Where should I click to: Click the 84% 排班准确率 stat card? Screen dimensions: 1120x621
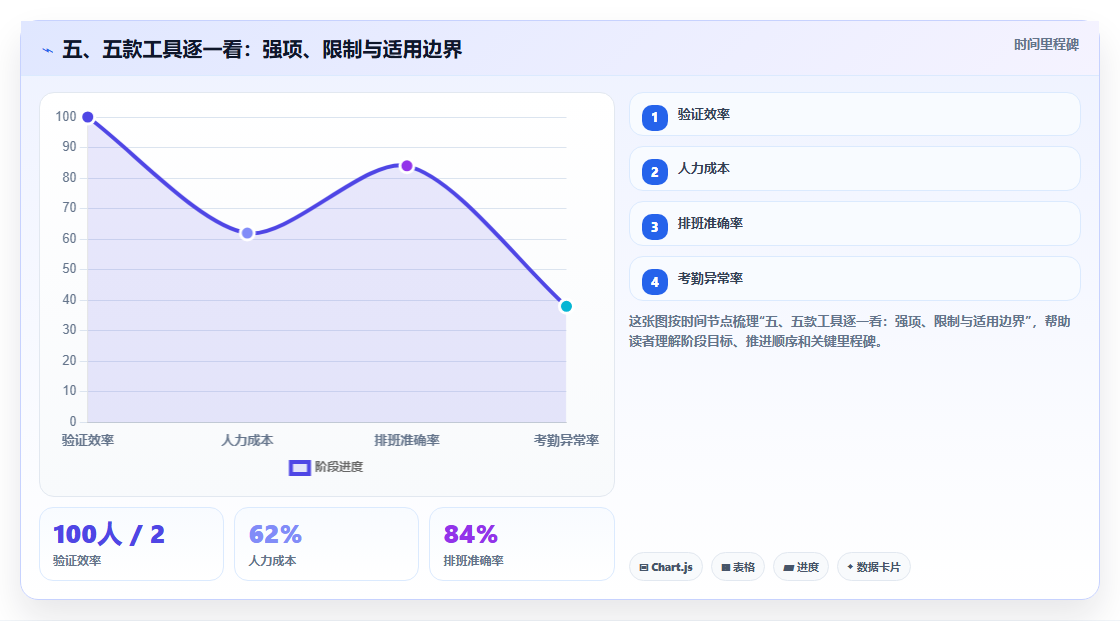[x=521, y=544]
